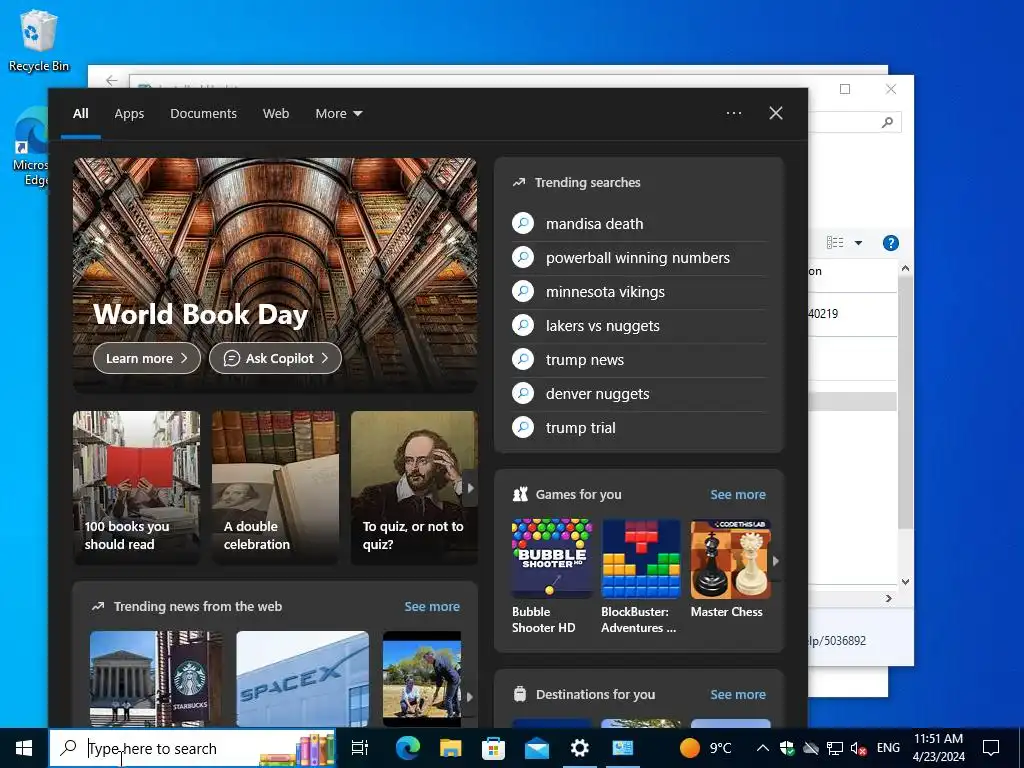Open Windows Security tray icon

click(x=787, y=748)
